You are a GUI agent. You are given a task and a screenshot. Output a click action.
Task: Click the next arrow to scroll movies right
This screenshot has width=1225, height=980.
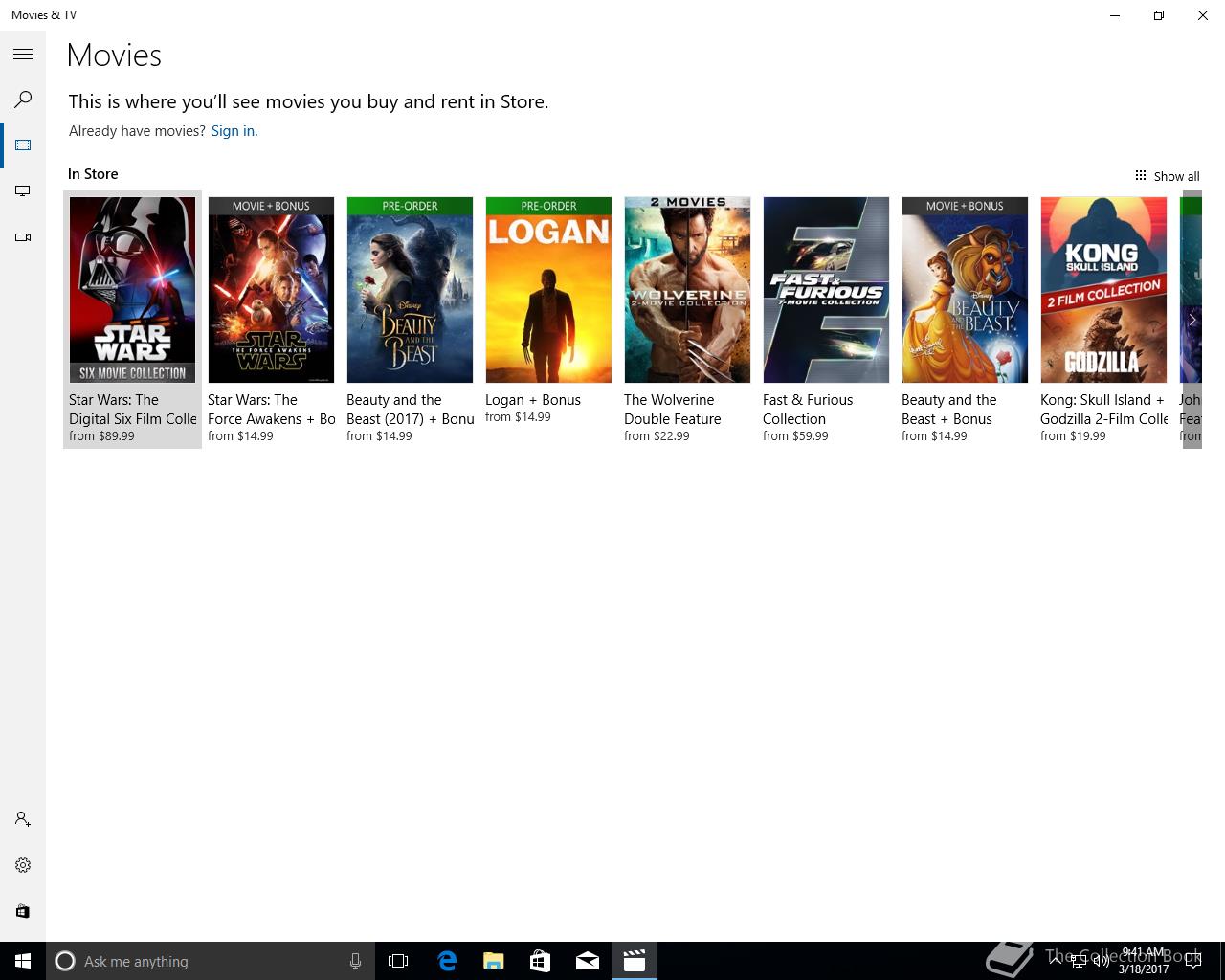pyautogui.click(x=1192, y=320)
